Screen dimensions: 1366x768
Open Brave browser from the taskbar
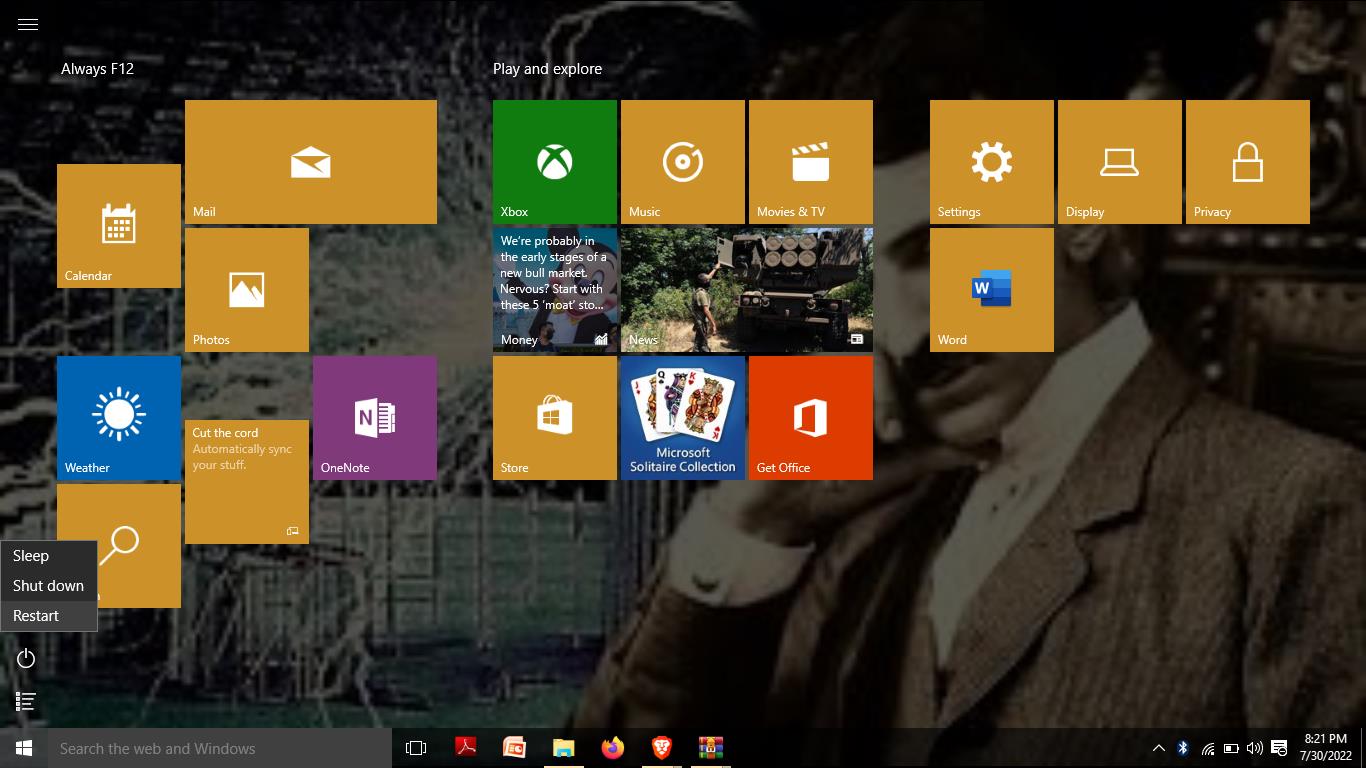[661, 748]
